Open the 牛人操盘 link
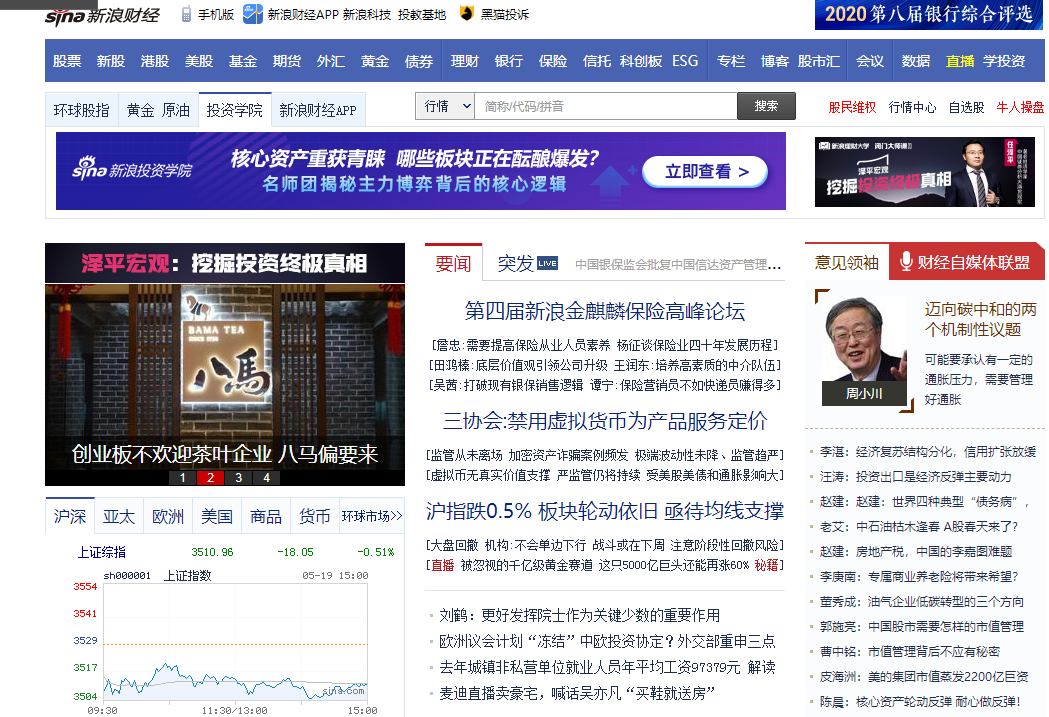The image size is (1049, 717). (1020, 107)
